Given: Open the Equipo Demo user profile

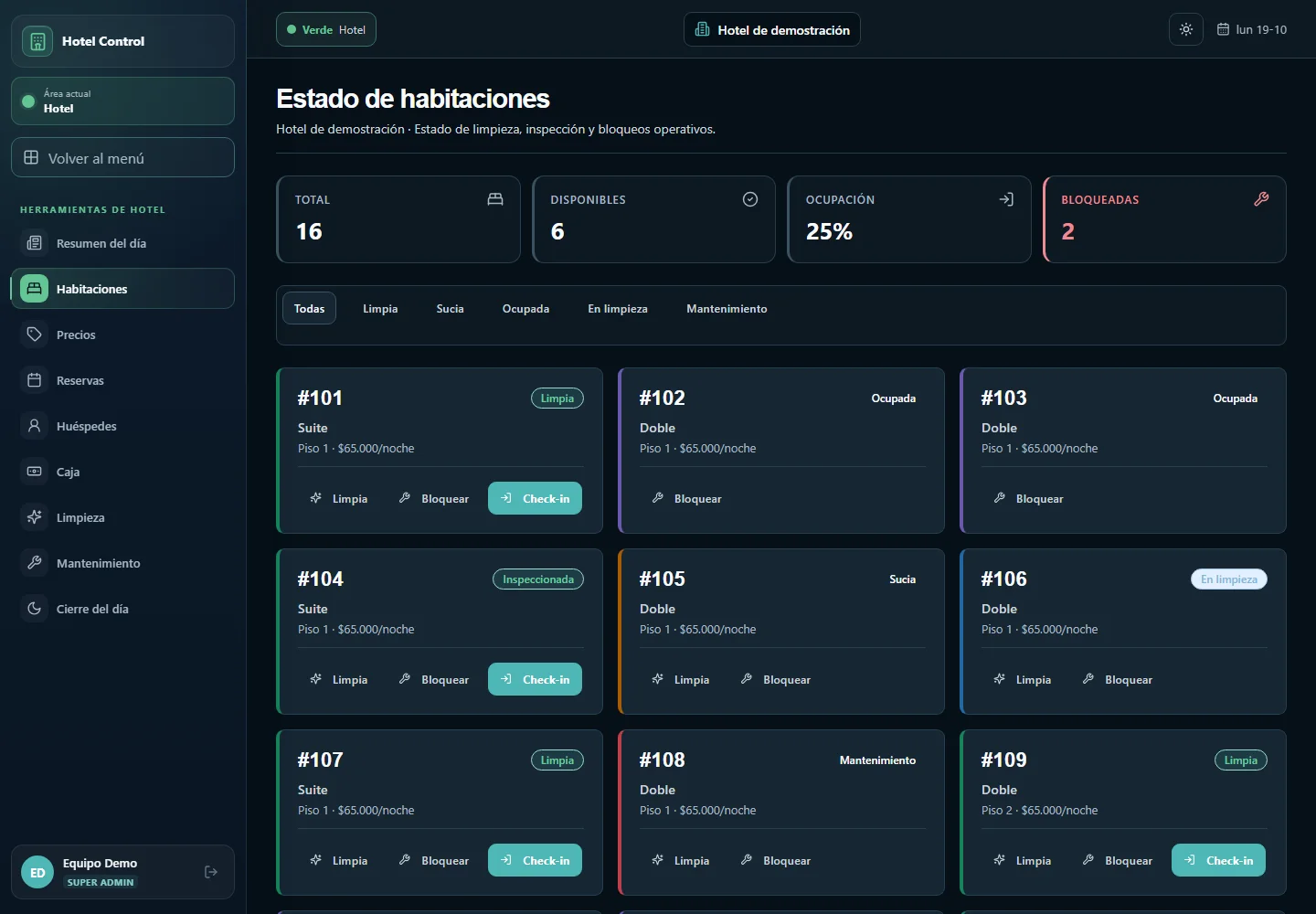Looking at the screenshot, I should pyautogui.click(x=122, y=872).
